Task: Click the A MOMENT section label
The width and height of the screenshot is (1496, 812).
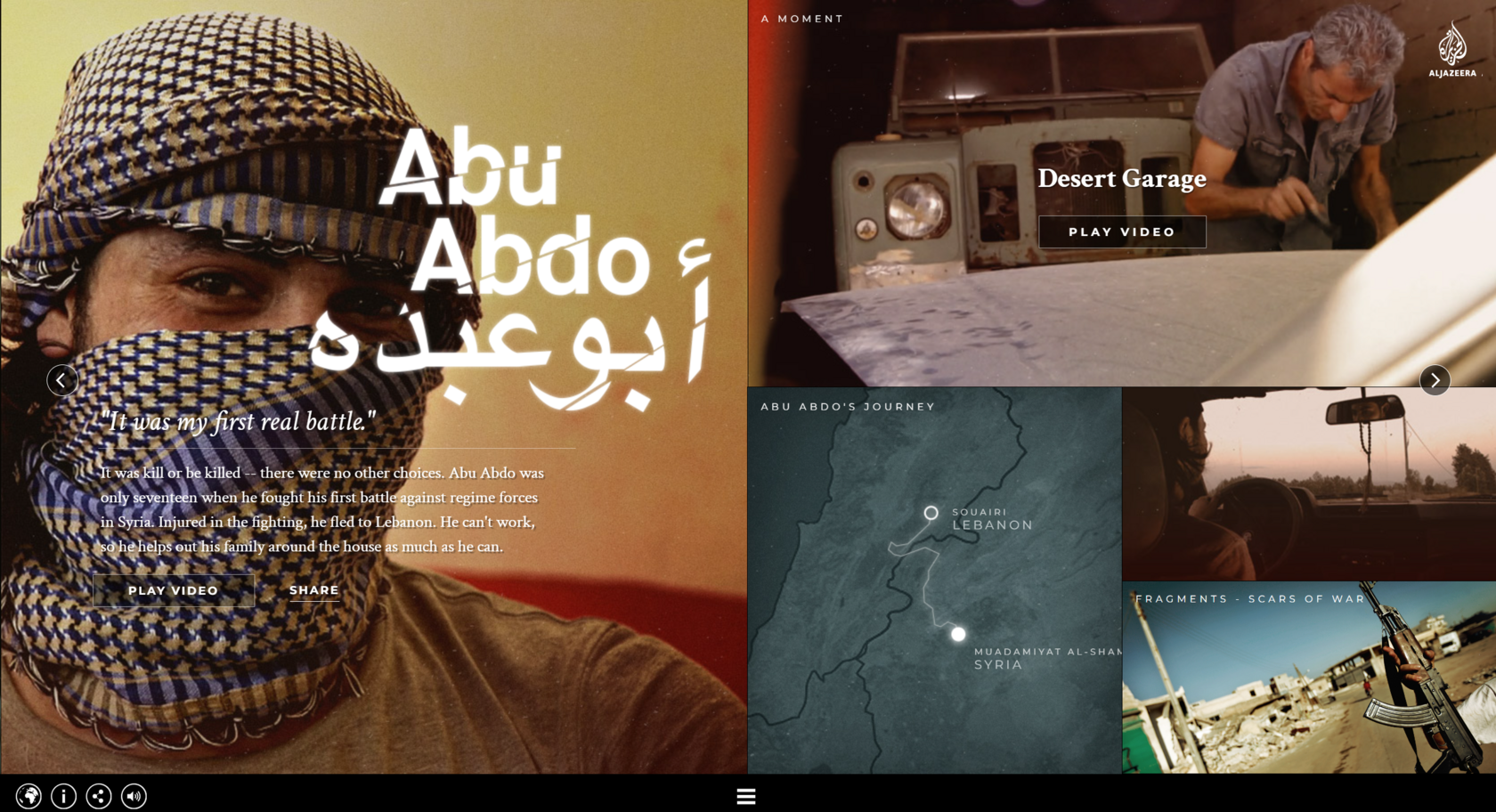Action: click(x=802, y=19)
